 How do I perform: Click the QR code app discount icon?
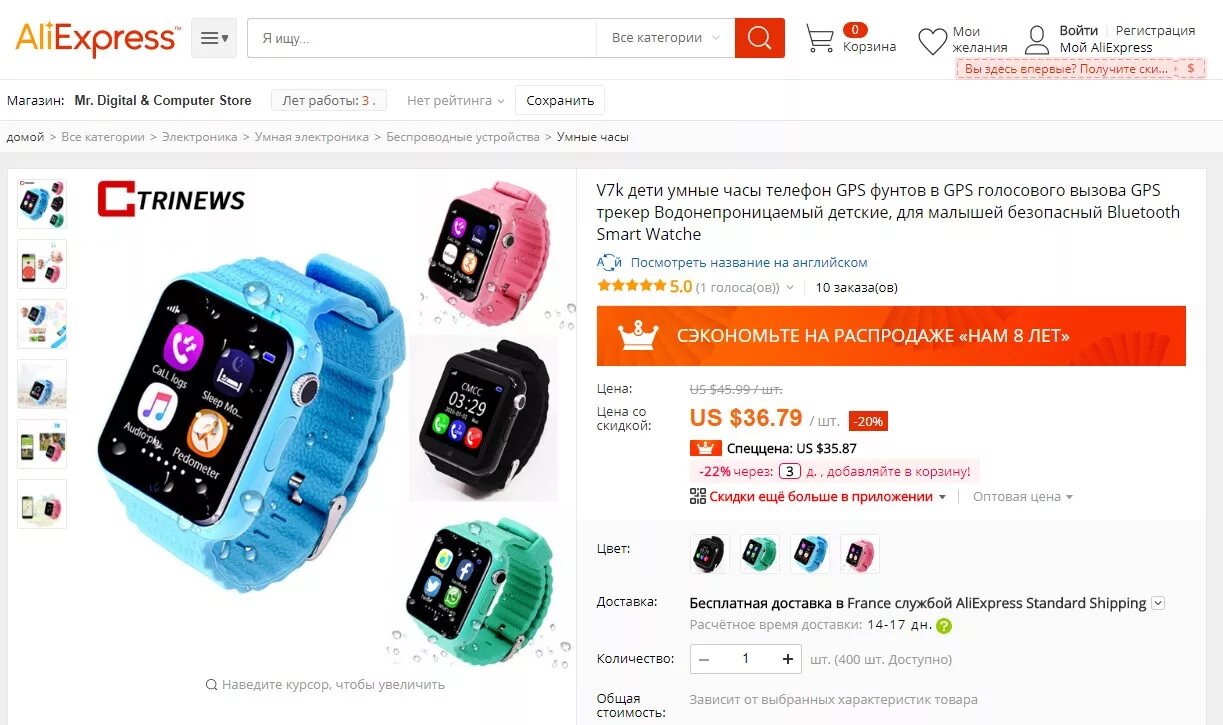click(698, 496)
